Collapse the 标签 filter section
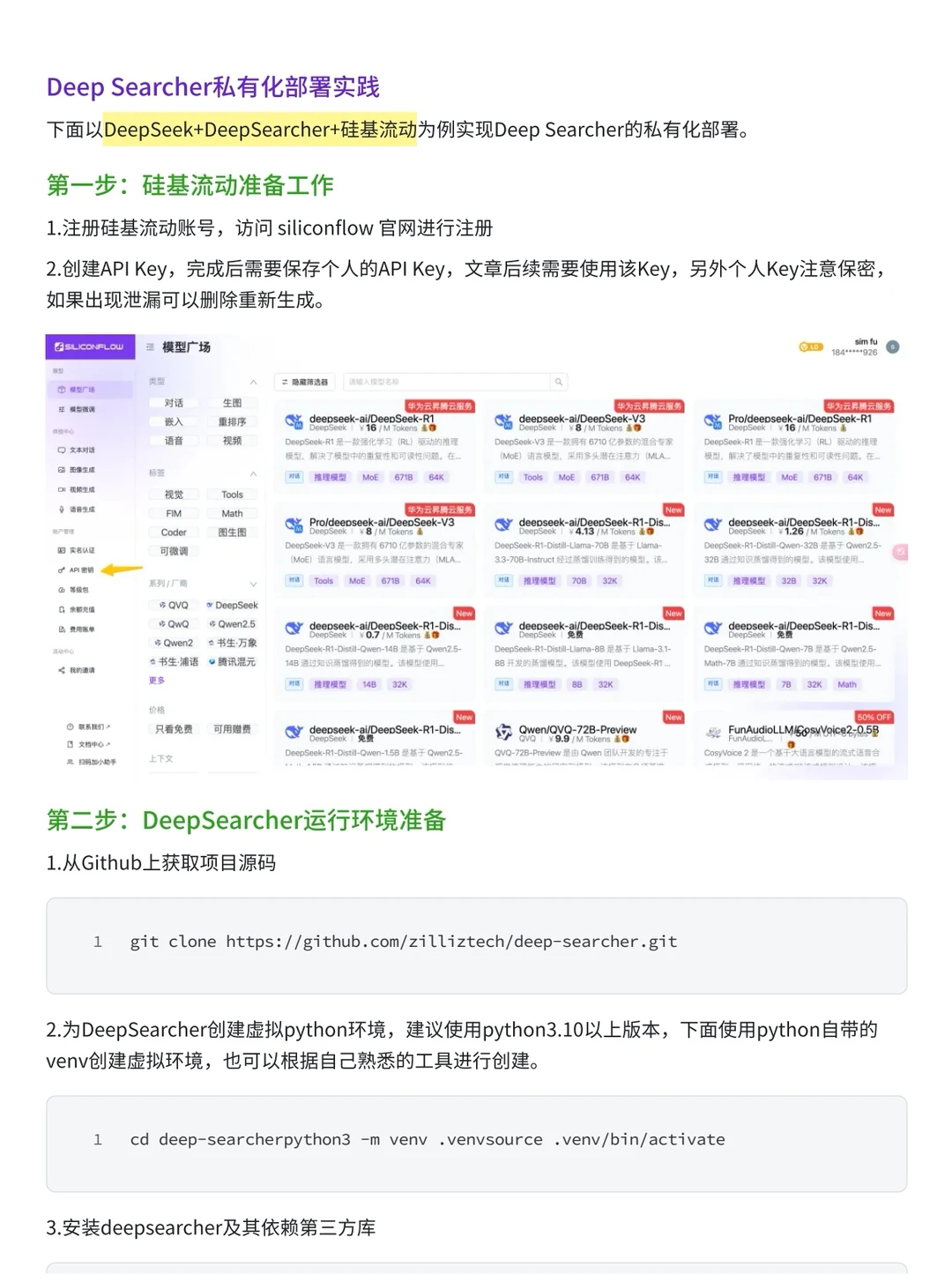Viewport: 952px width, 1282px height. click(x=253, y=473)
